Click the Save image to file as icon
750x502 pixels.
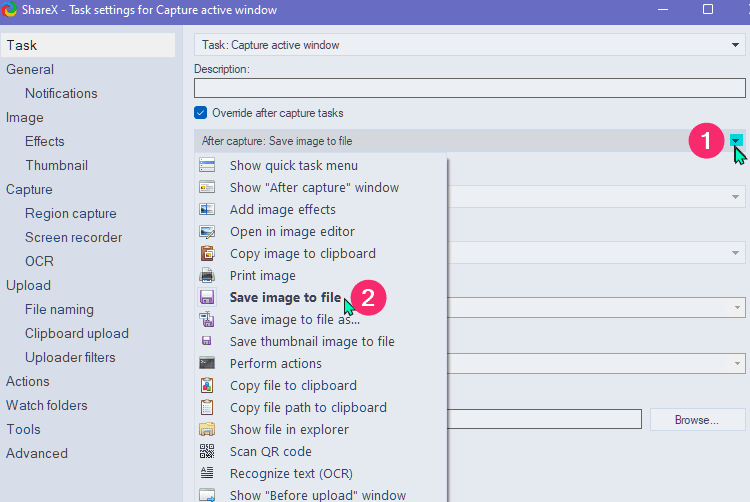point(207,319)
